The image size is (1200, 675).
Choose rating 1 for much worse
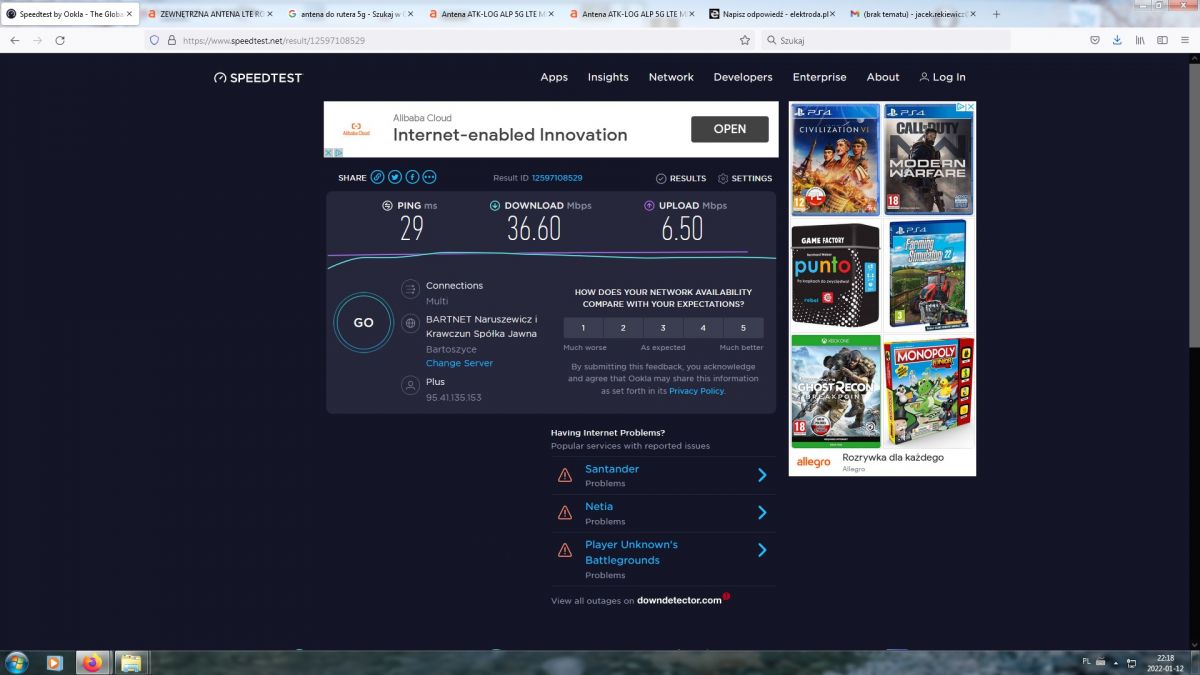click(x=583, y=327)
